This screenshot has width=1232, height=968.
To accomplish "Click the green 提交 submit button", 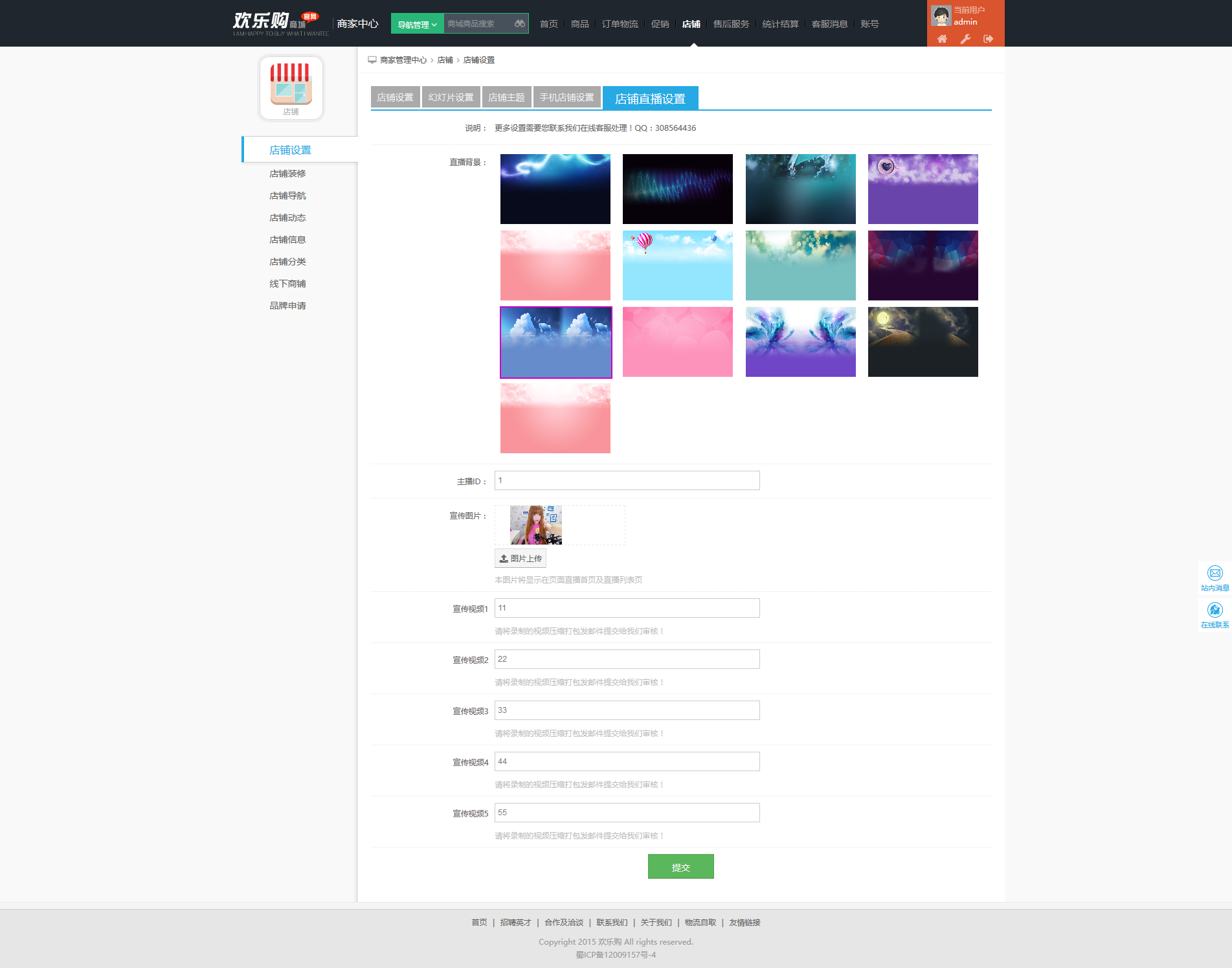I will pos(681,866).
